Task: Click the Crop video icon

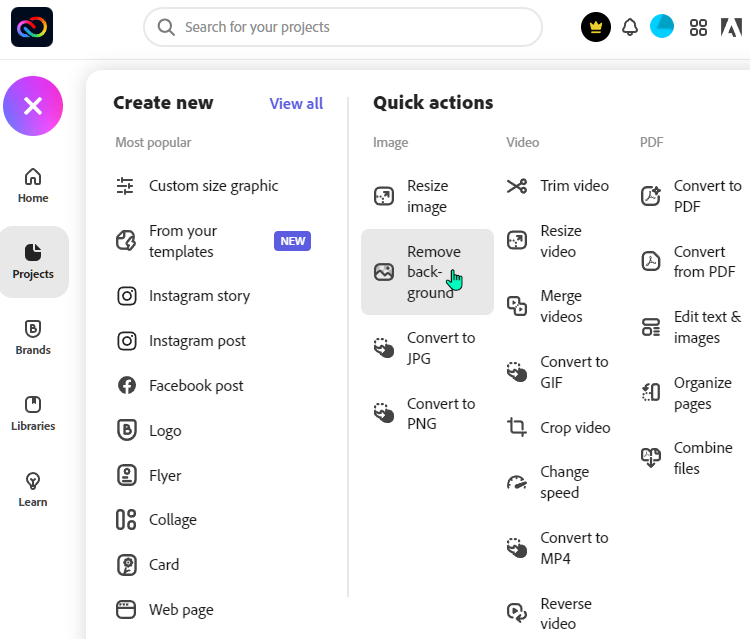Action: click(517, 427)
